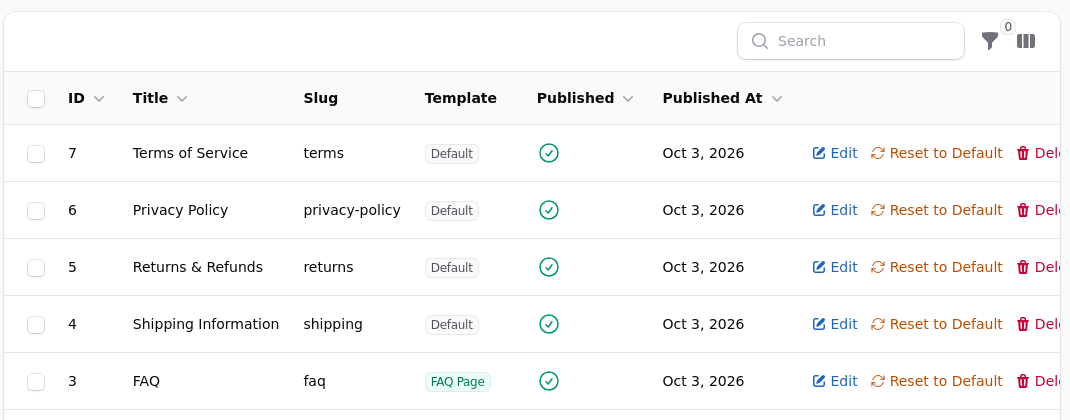Check the Shipping Information row checkbox
The image size is (1070, 420).
[x=36, y=324]
